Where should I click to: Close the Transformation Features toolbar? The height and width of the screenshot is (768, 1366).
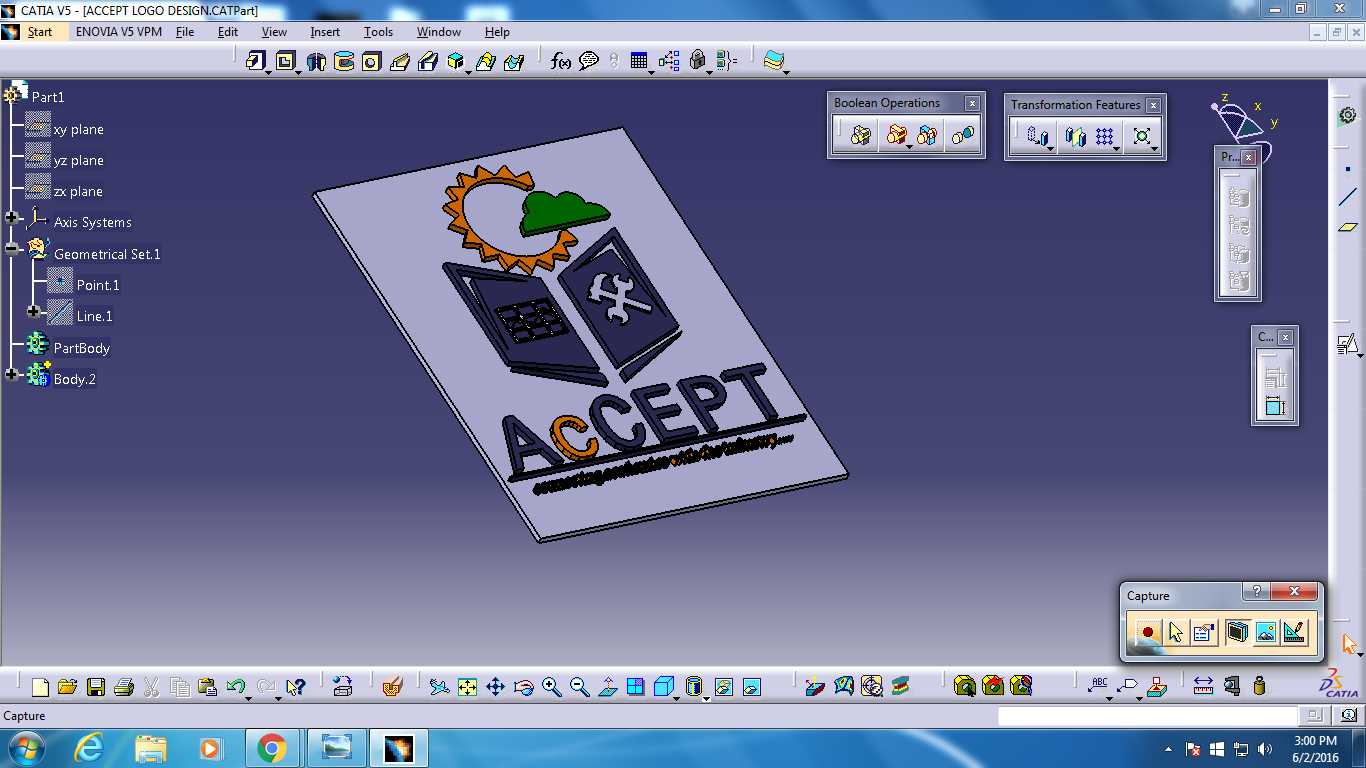(1153, 105)
